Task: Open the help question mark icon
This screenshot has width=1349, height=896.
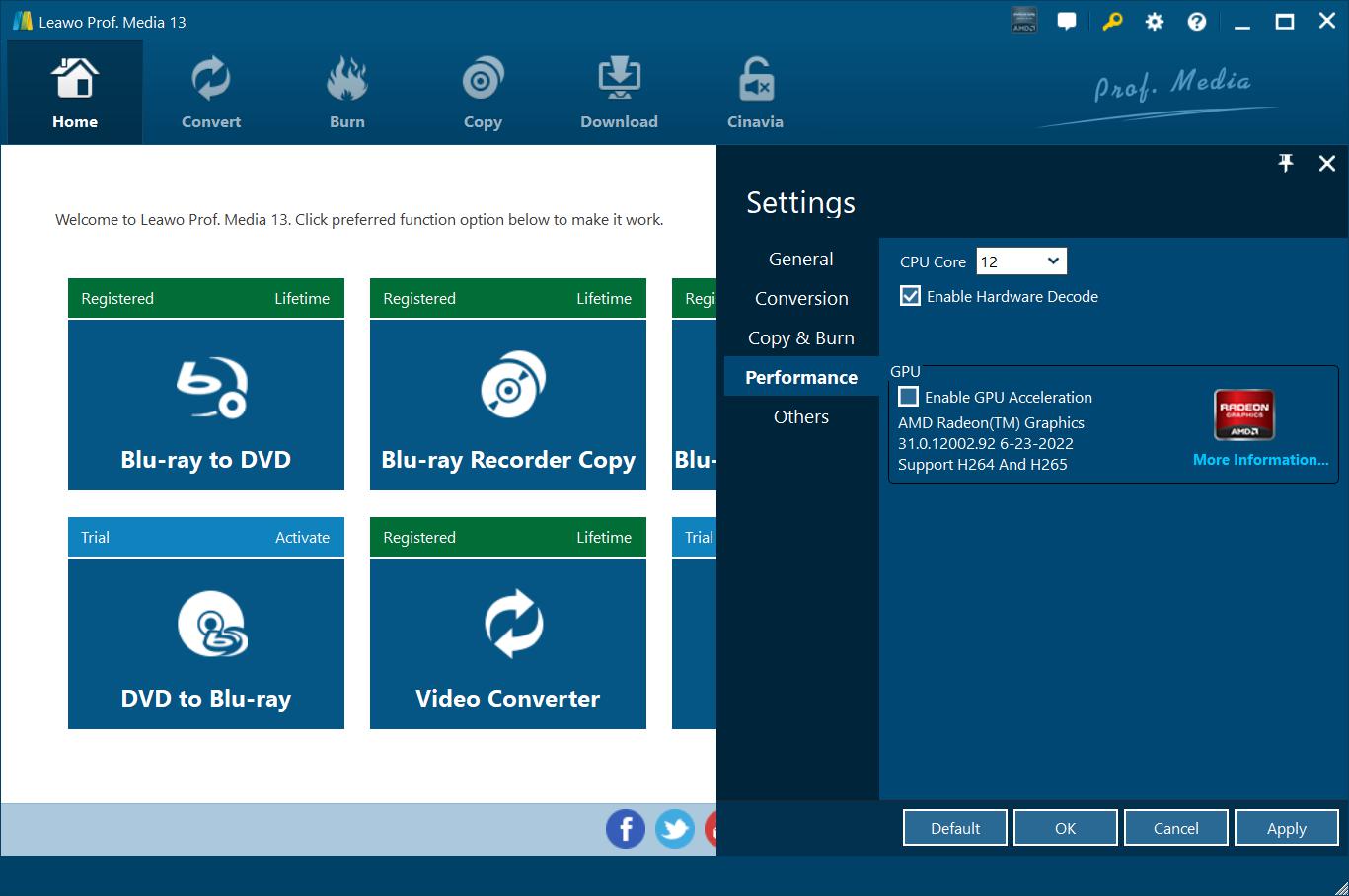Action: coord(1197,22)
